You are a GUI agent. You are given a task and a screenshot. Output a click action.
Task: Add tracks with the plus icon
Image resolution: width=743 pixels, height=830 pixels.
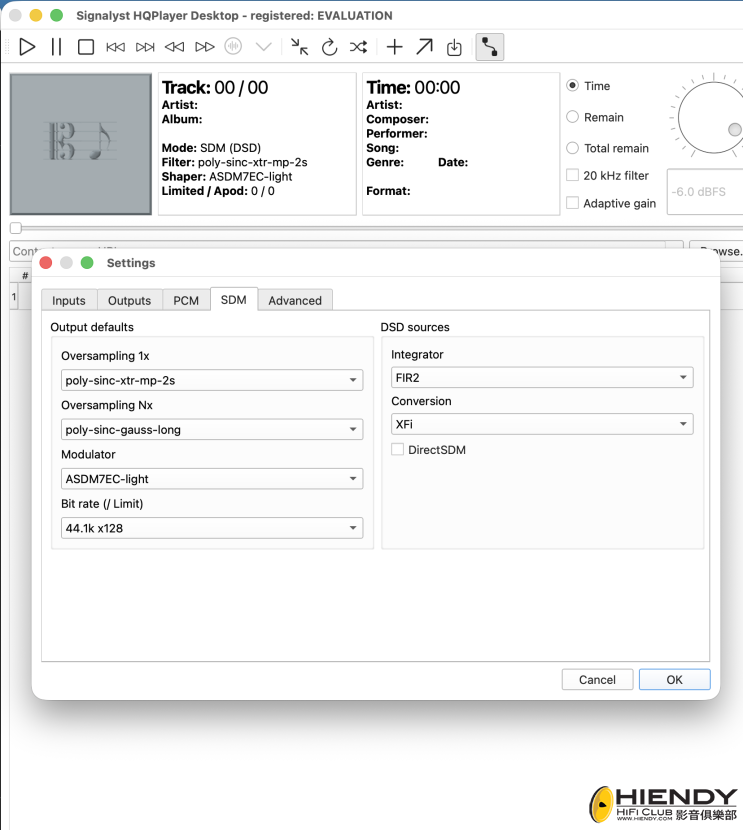pyautogui.click(x=394, y=47)
